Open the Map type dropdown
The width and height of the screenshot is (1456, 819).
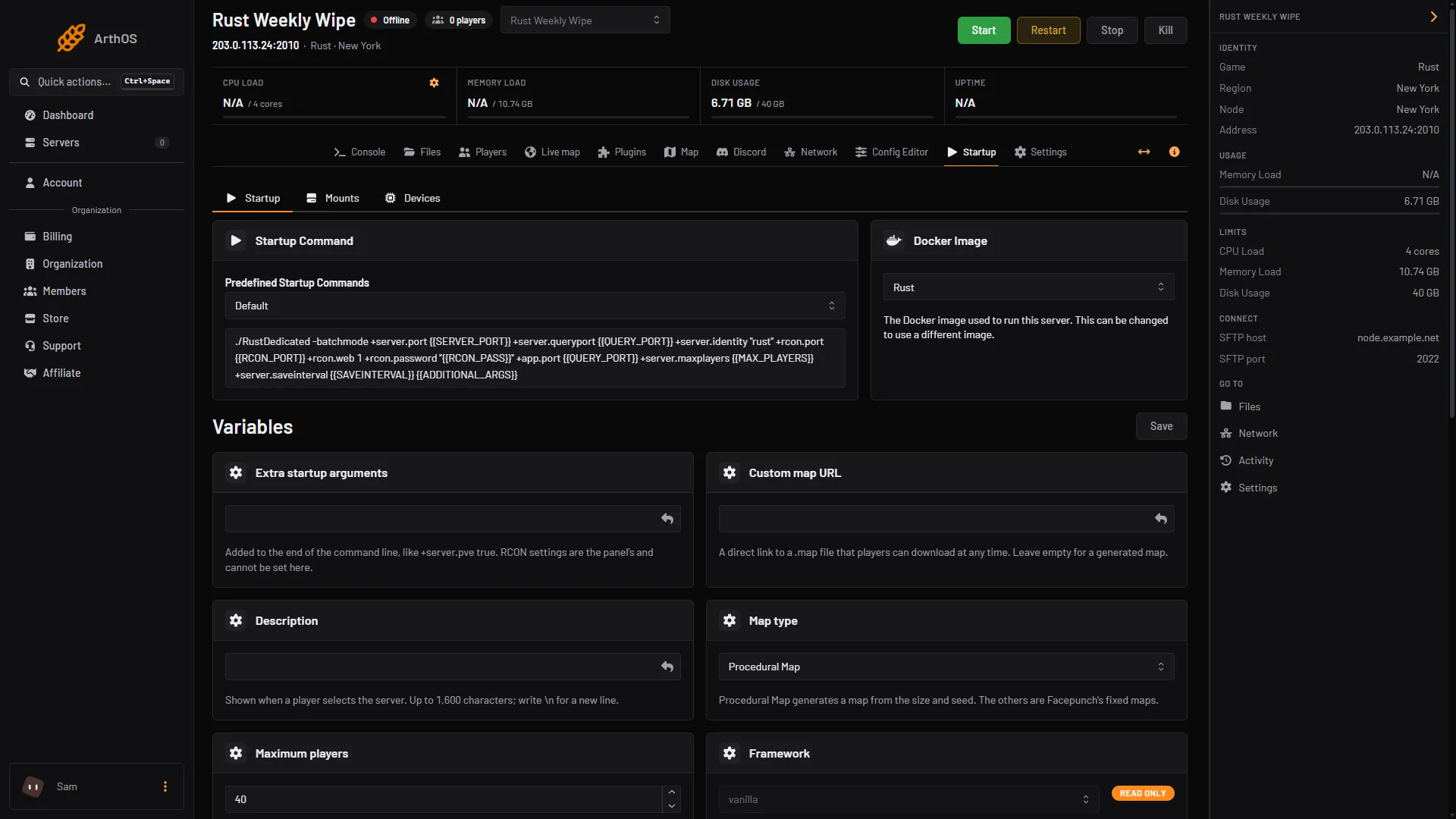(946, 667)
